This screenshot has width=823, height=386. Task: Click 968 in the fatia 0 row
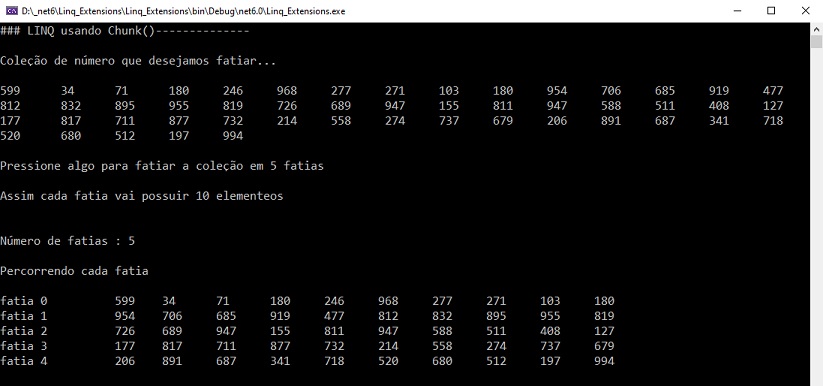388,301
